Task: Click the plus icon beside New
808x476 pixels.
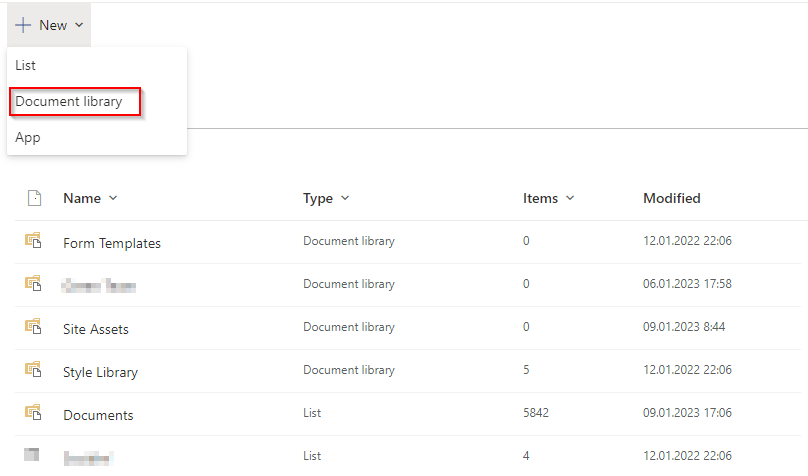Action: coord(23,25)
